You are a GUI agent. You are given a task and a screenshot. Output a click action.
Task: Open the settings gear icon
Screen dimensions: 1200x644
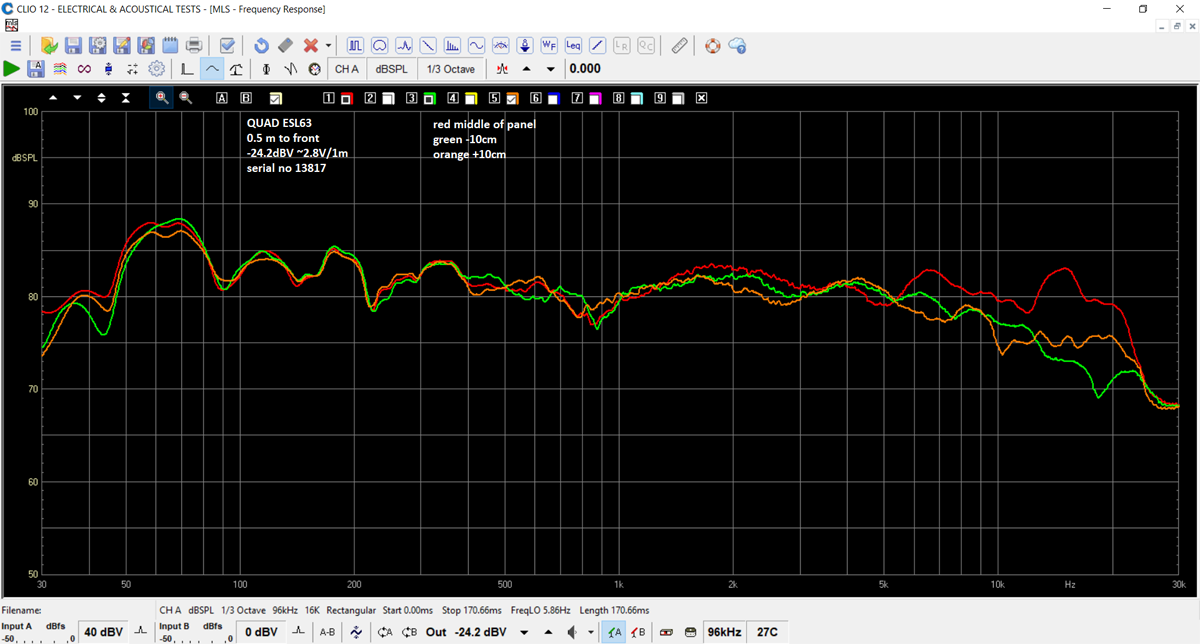coord(156,69)
